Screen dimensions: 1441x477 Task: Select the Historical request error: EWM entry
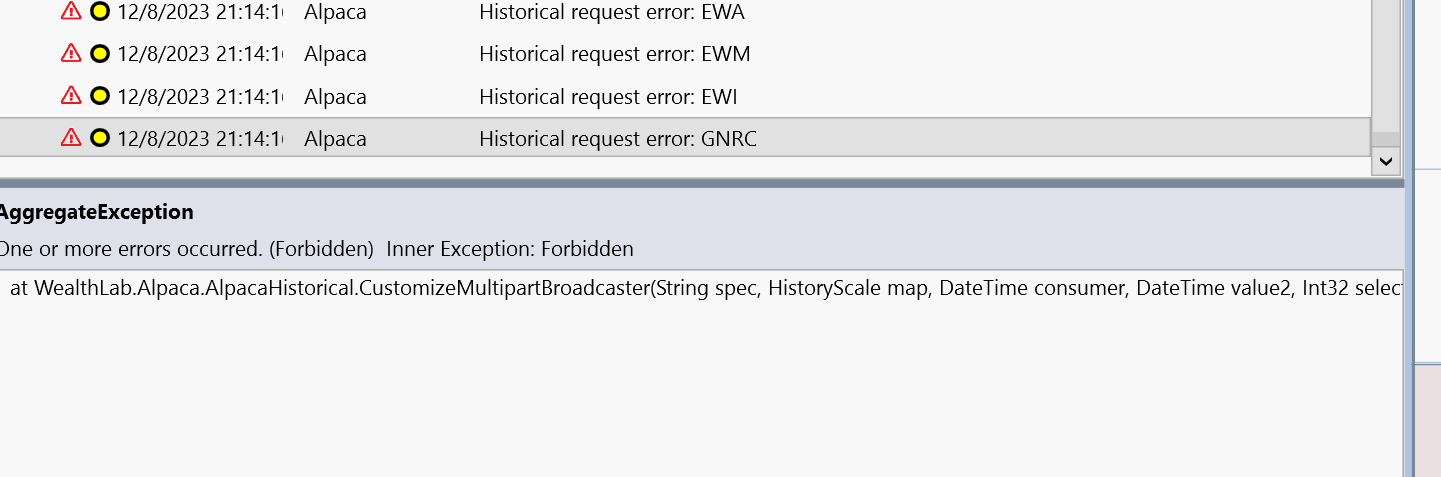(614, 54)
